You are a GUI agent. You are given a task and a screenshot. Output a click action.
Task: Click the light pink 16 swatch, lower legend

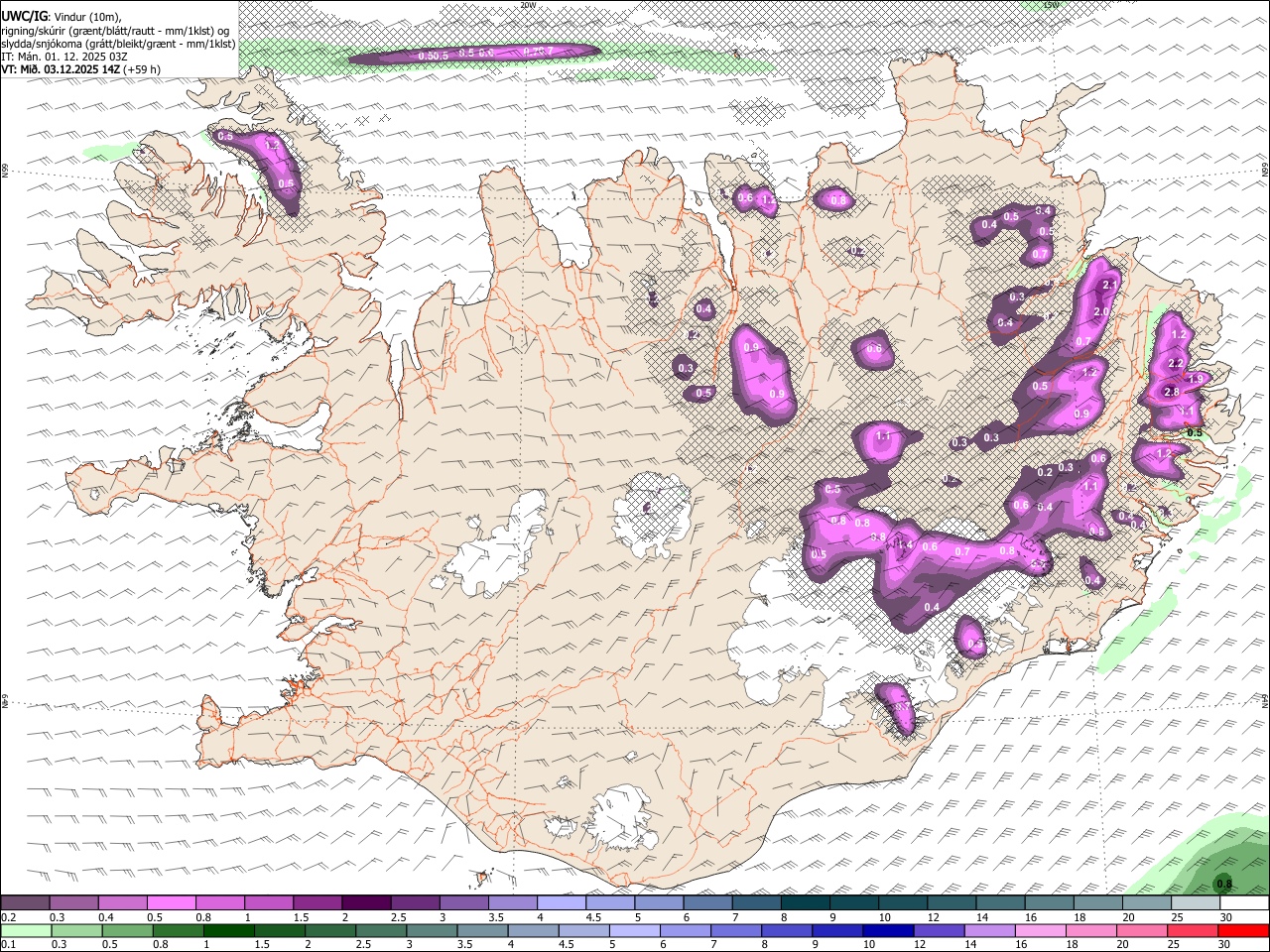(x=1040, y=931)
